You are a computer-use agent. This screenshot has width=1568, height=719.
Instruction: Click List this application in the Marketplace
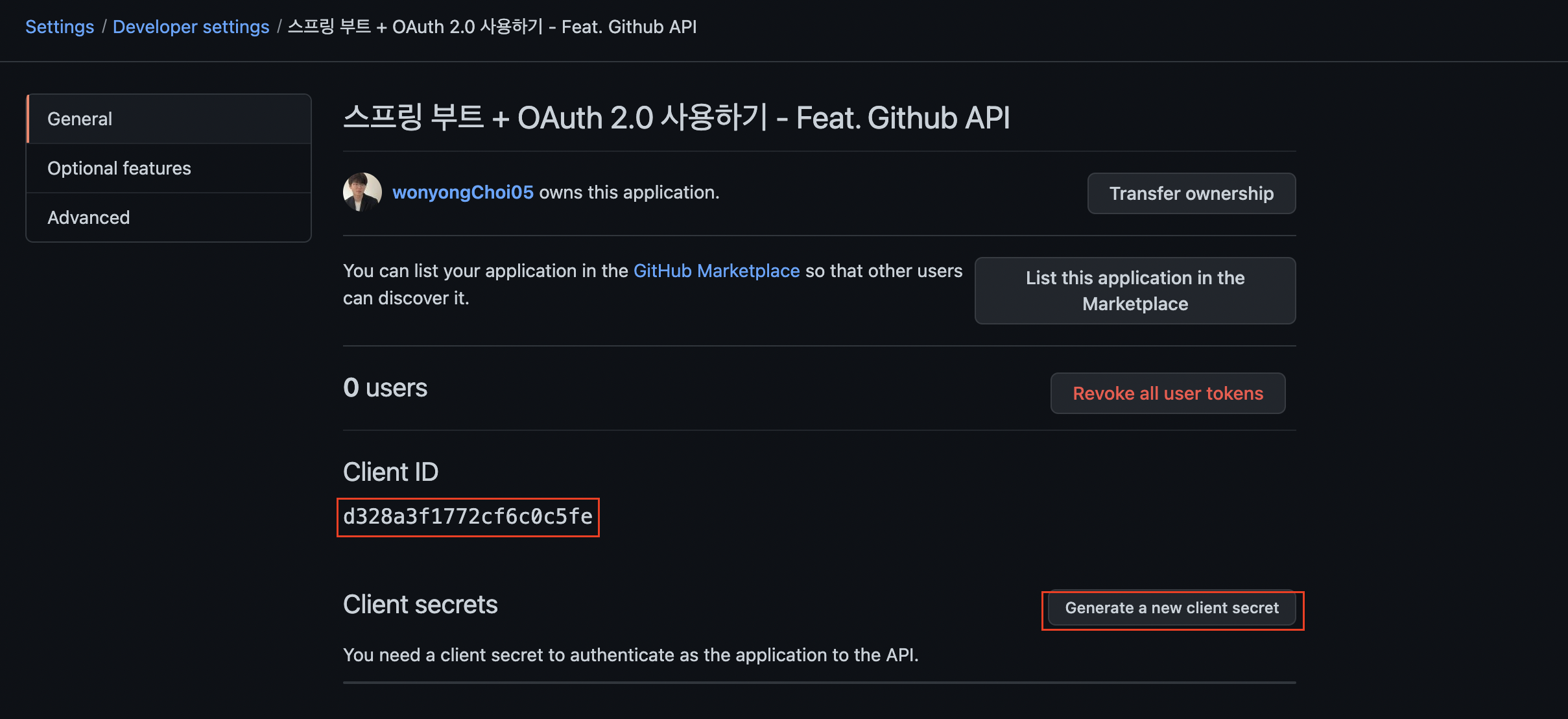[1135, 291]
